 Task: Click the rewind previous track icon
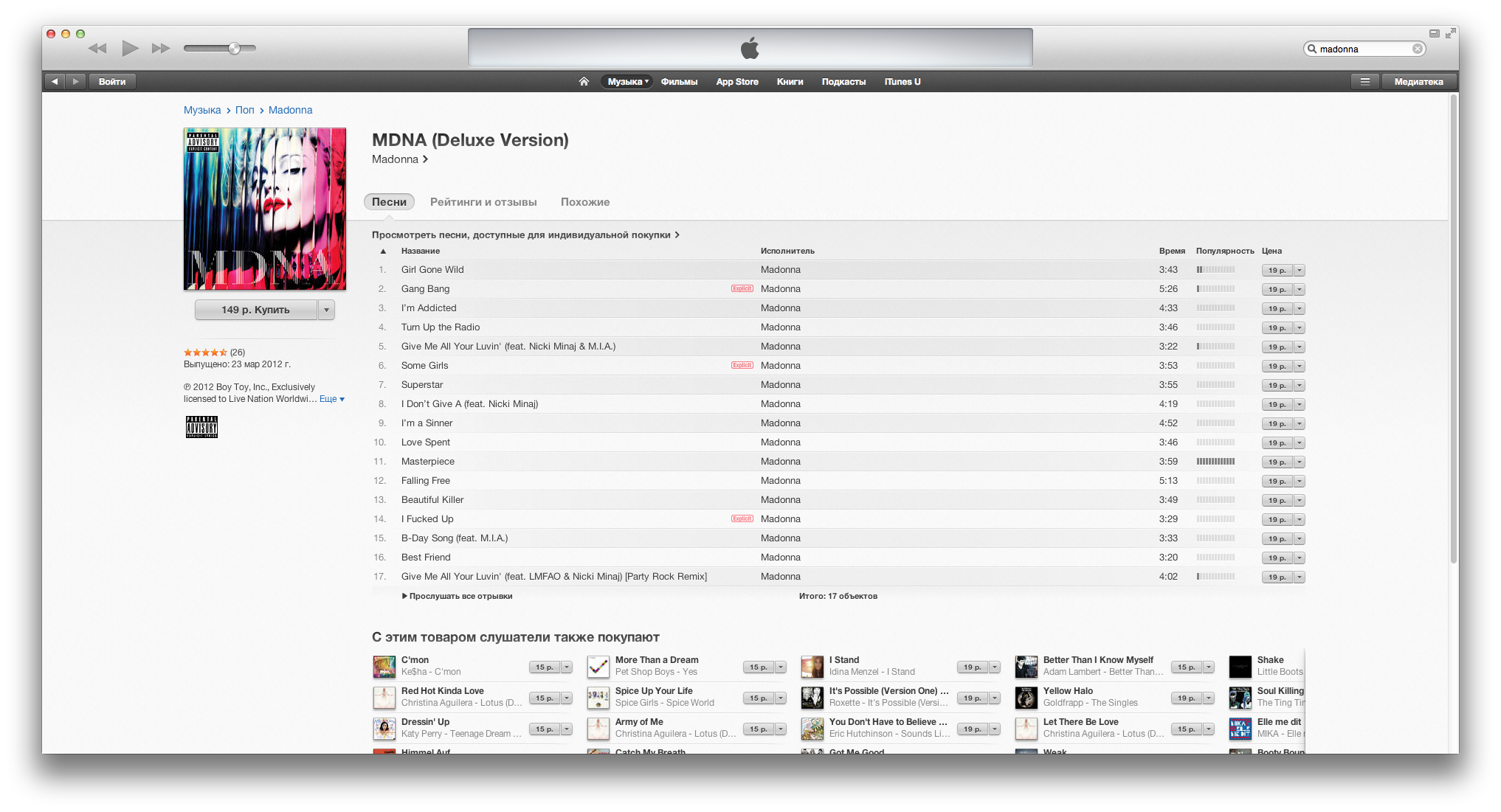pyautogui.click(x=97, y=49)
